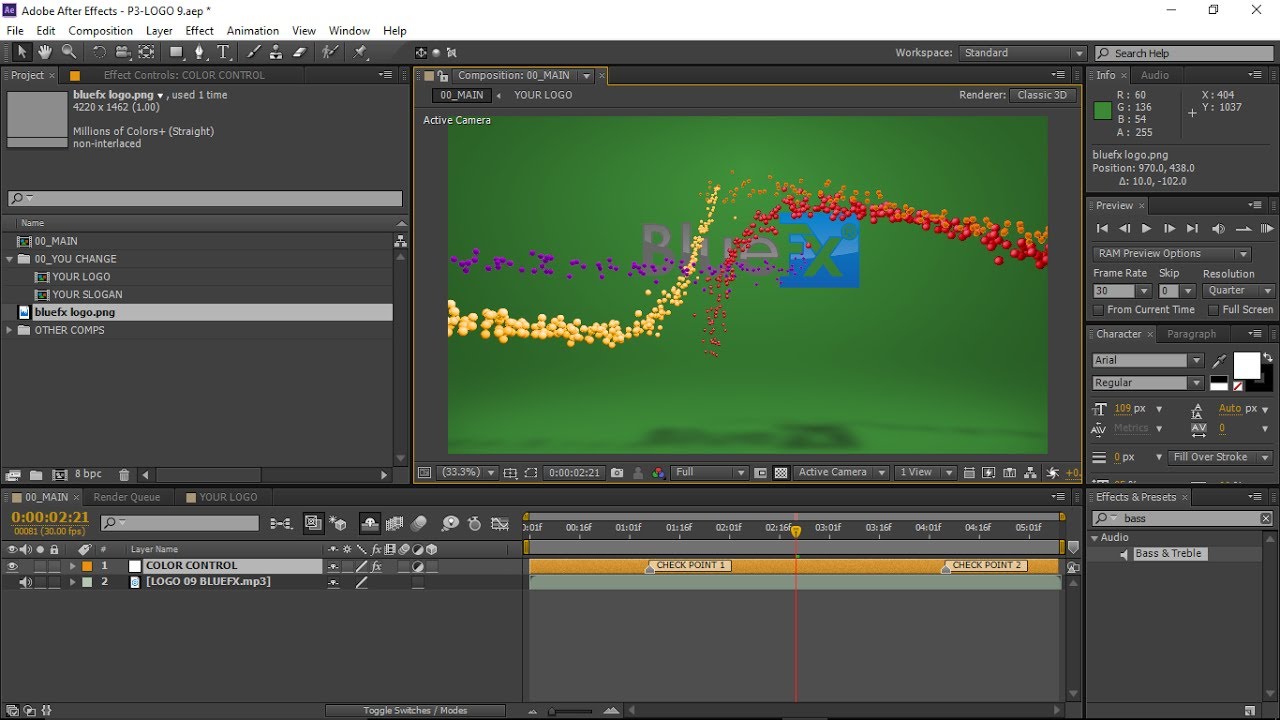
Task: Switch to the YOUR LOGO timeline tab
Action: (x=228, y=497)
